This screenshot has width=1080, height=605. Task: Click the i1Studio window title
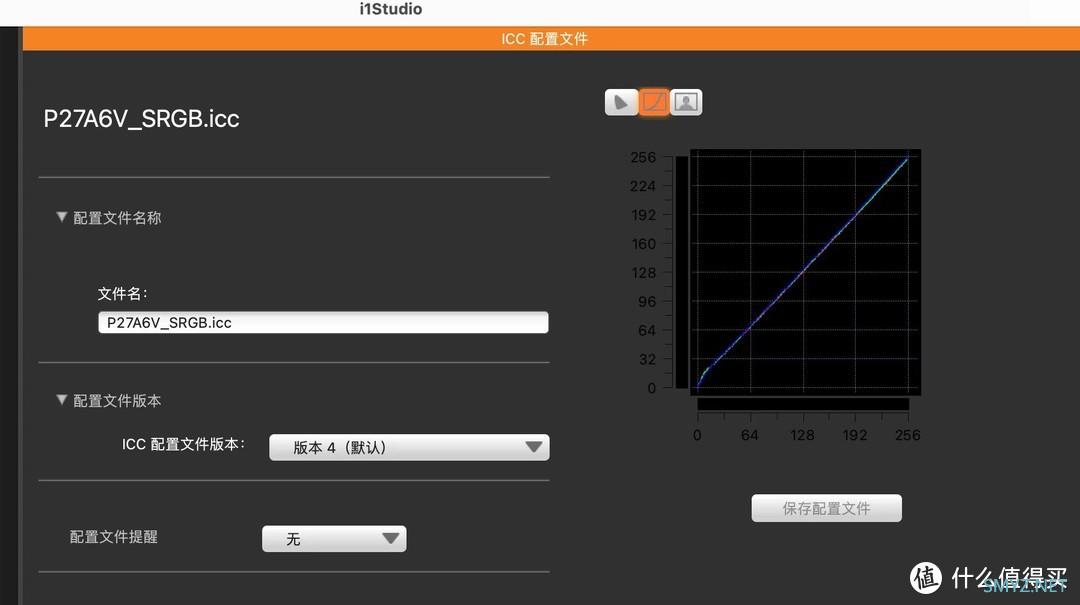[x=390, y=9]
